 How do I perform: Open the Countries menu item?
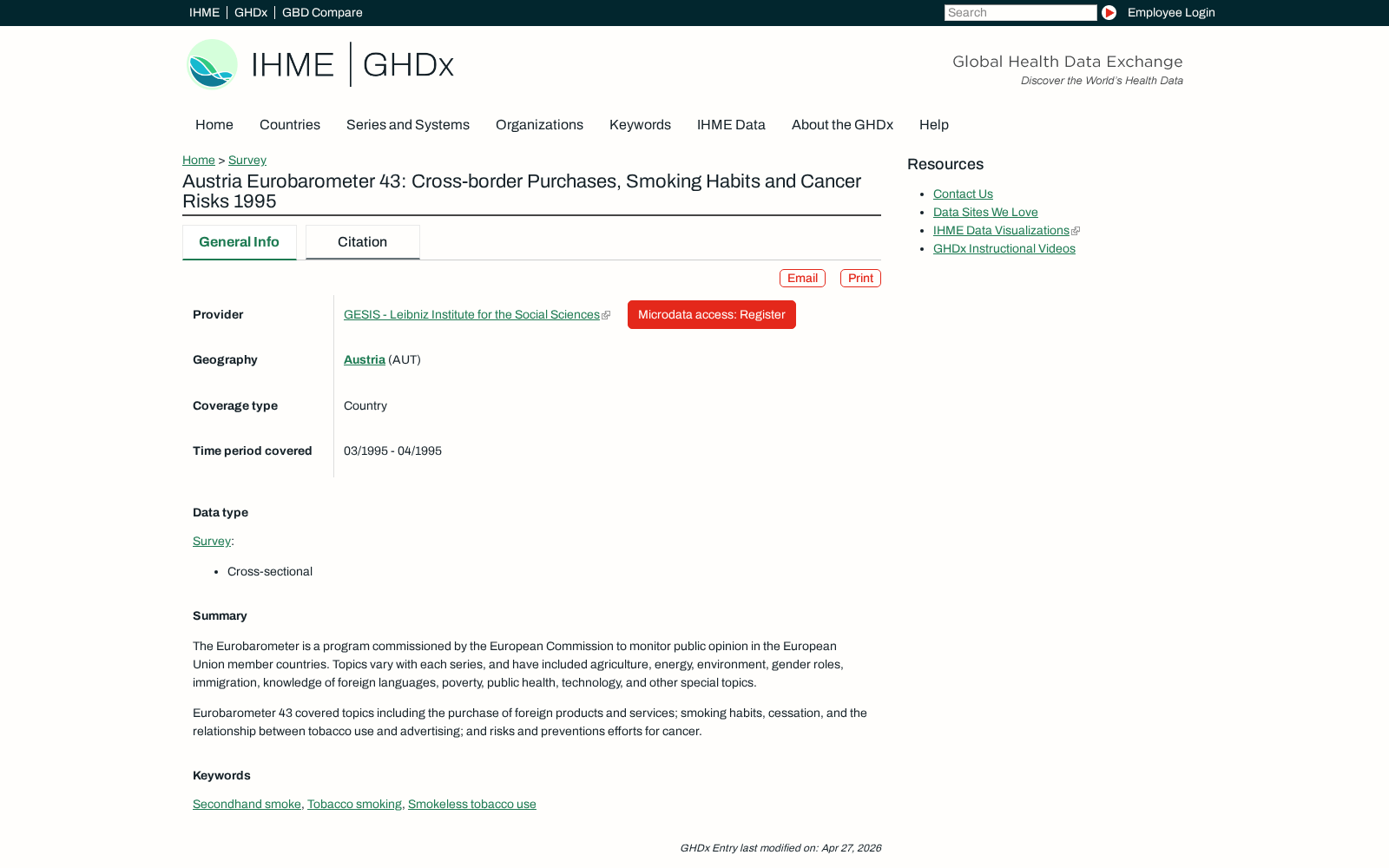(290, 125)
